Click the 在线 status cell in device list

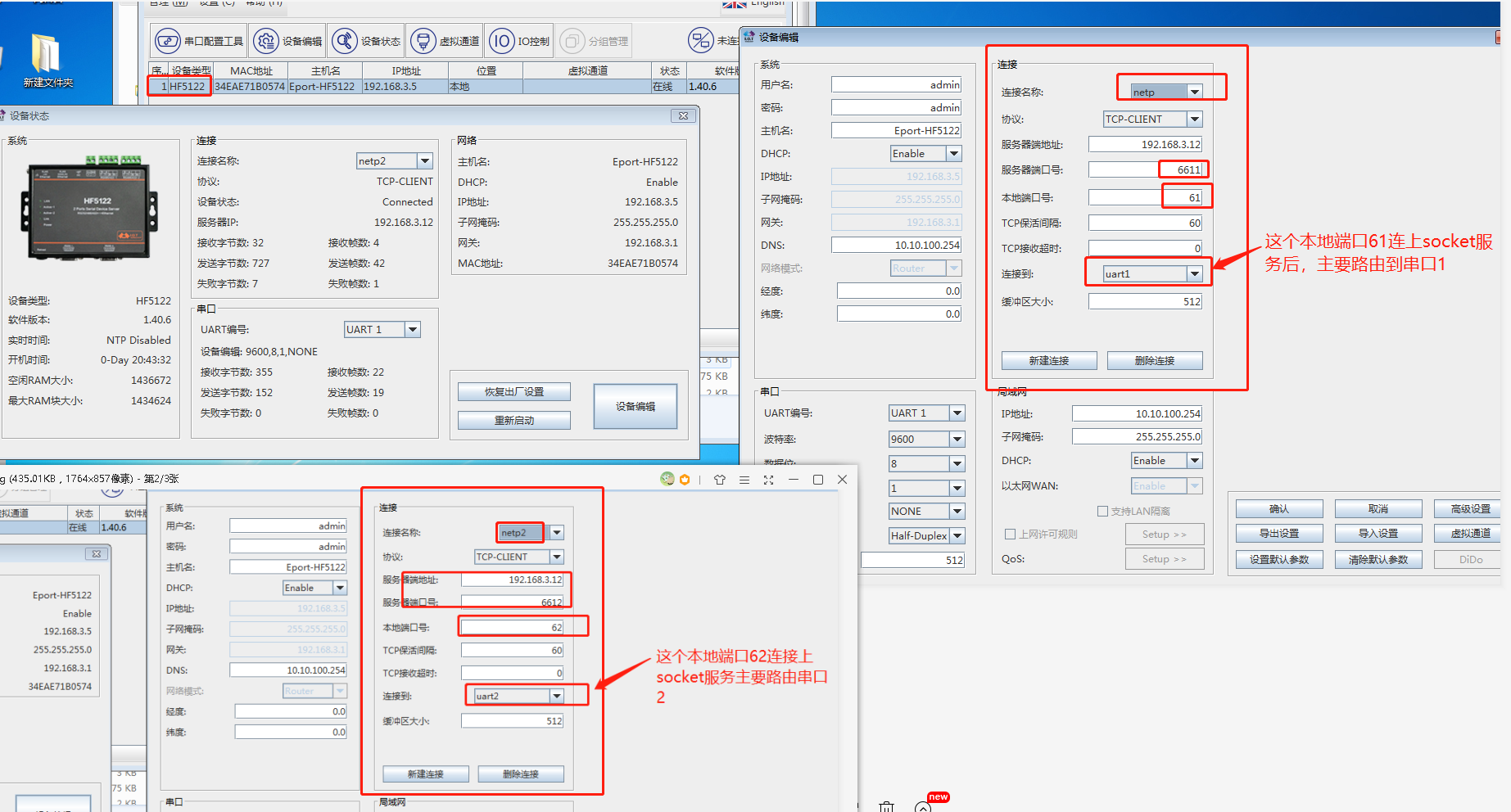(668, 87)
